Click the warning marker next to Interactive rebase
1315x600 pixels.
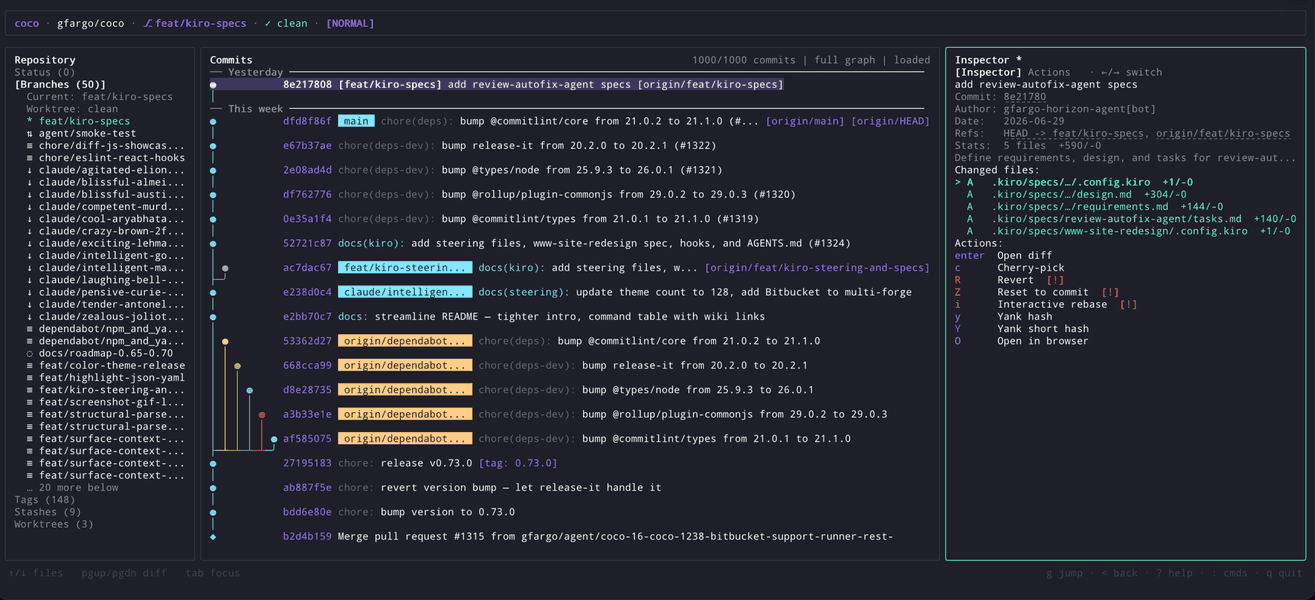point(1128,304)
